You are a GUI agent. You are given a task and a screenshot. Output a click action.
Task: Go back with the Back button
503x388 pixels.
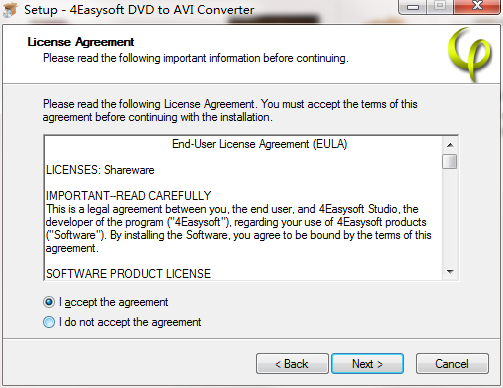point(292,364)
